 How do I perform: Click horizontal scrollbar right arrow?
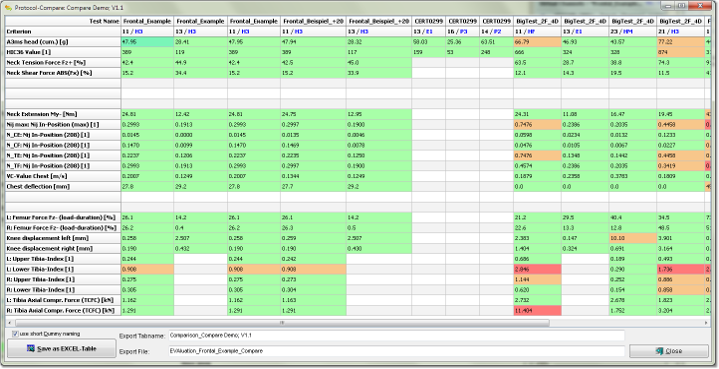pos(706,323)
